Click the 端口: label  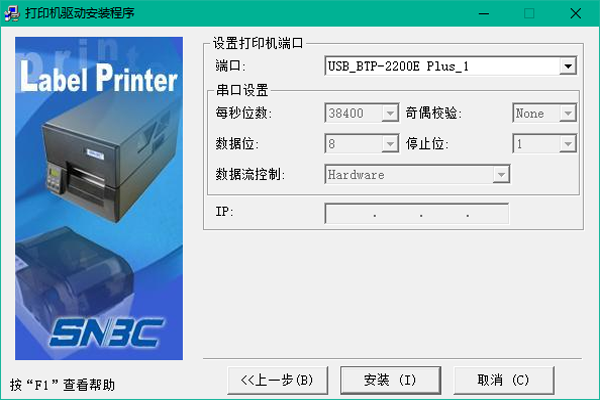(230, 66)
